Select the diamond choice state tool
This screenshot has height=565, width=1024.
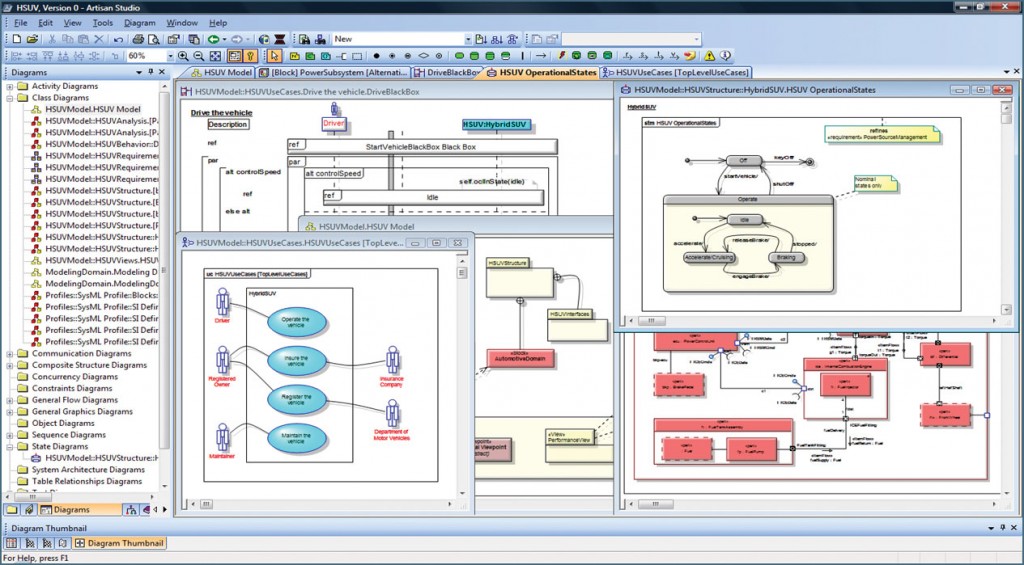423,56
